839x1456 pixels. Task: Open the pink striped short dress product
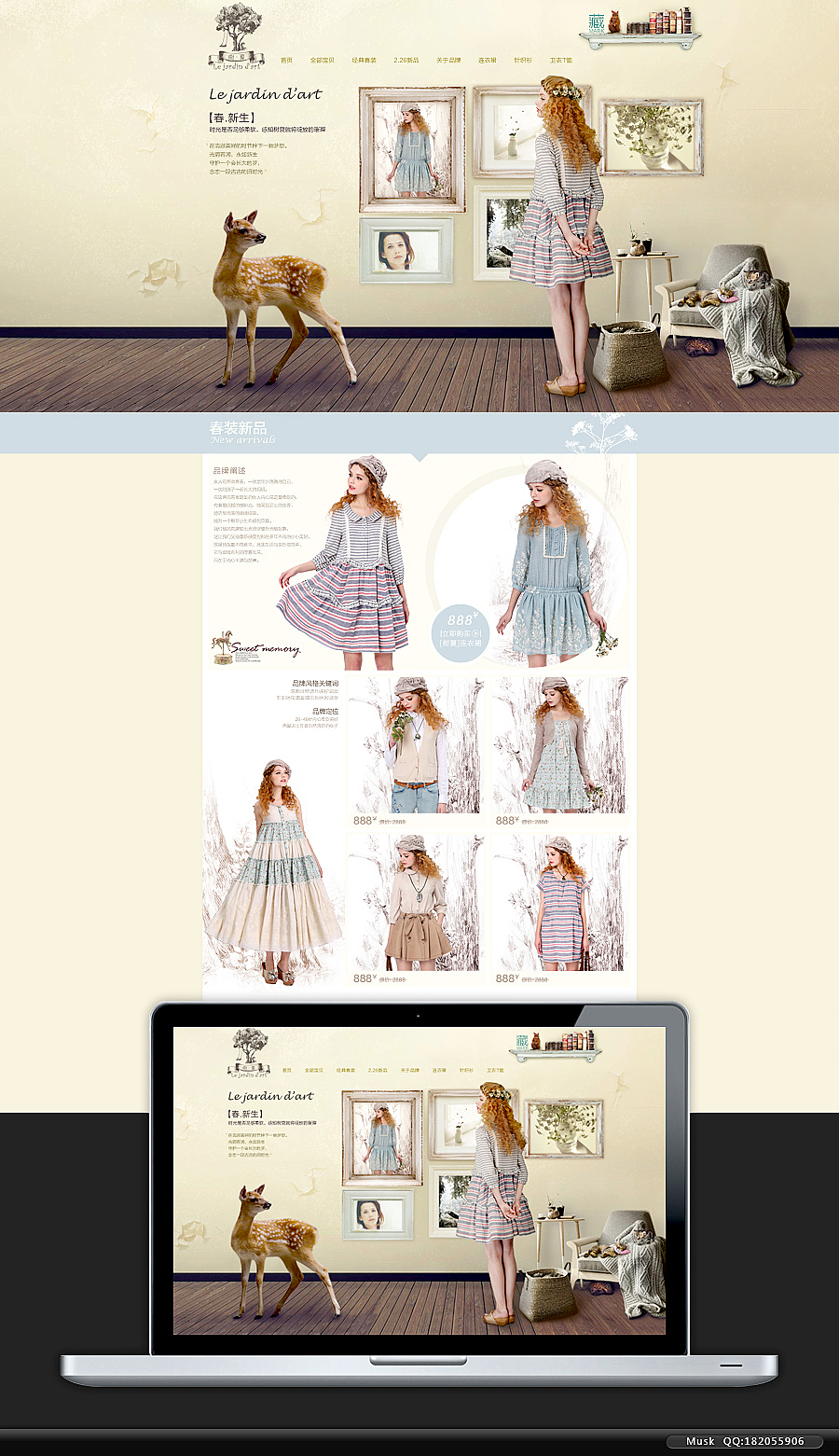pos(560,902)
